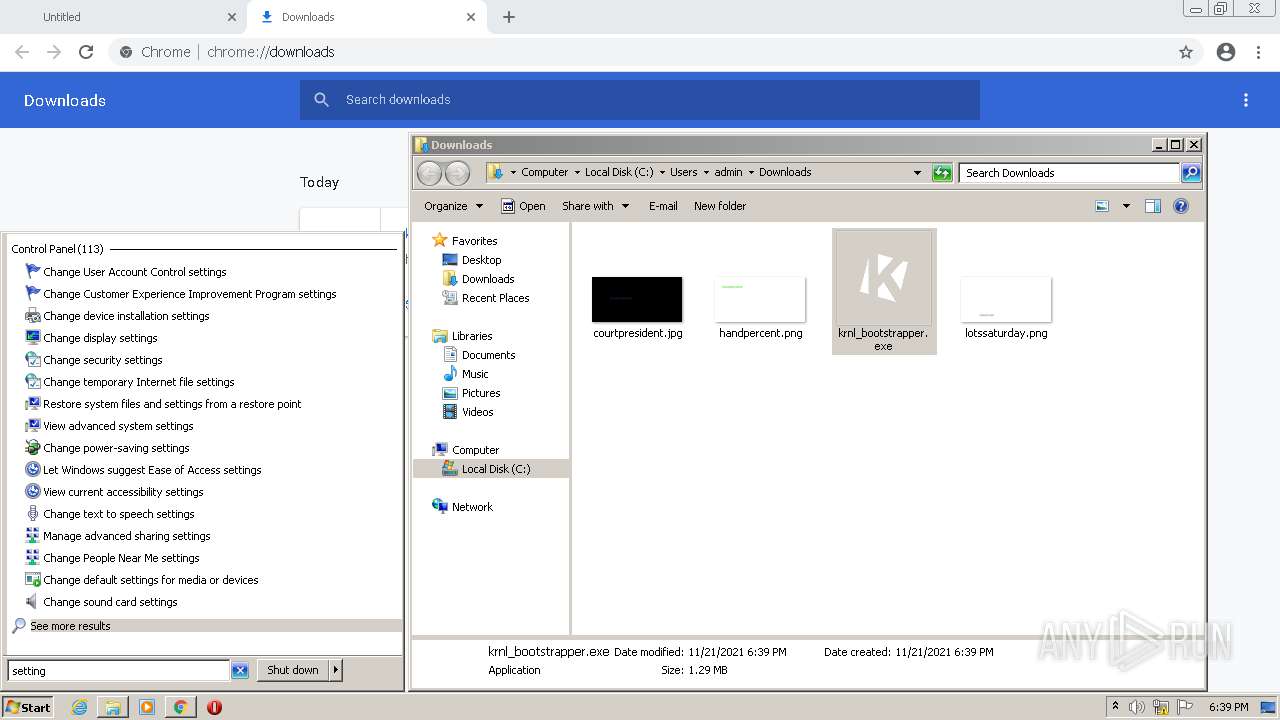Bookmark this page with the star icon
The width and height of the screenshot is (1280, 720).
click(1186, 52)
